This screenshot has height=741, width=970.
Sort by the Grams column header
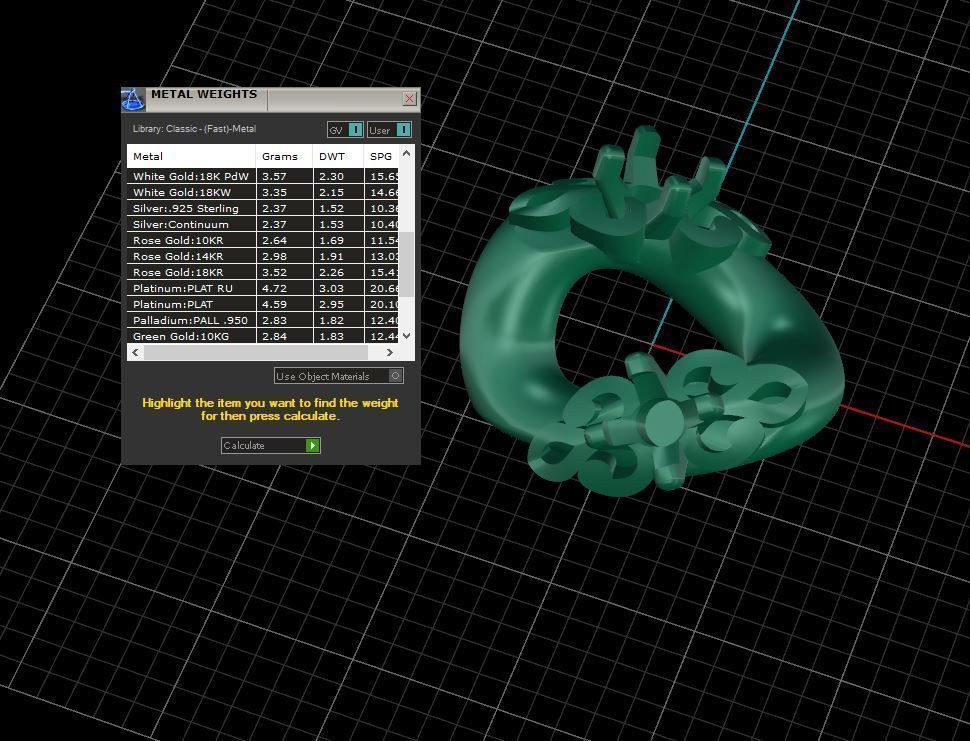pos(284,156)
